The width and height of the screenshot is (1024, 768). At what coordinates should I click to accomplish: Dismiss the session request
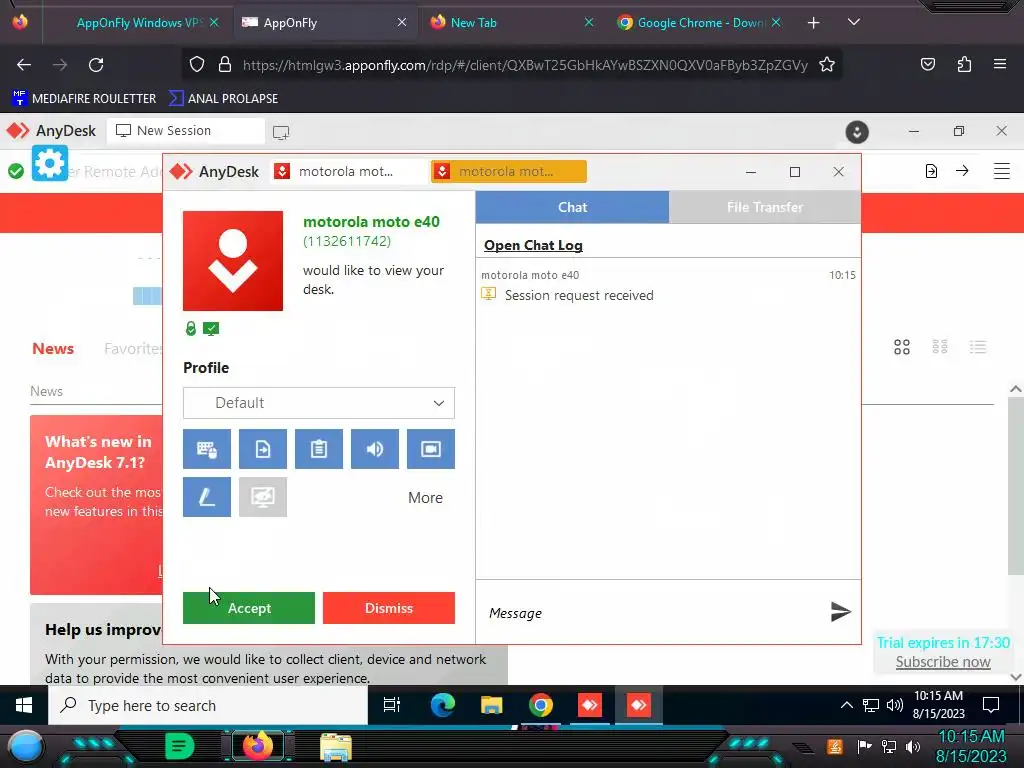(x=389, y=608)
